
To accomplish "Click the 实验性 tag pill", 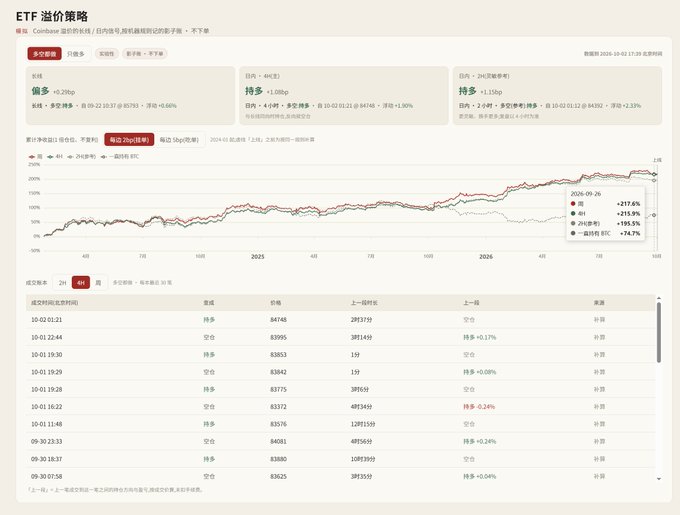I will coord(107,54).
